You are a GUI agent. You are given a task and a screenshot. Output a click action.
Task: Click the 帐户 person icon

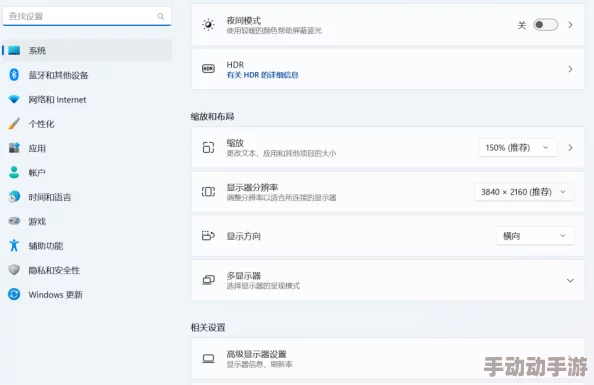14,172
